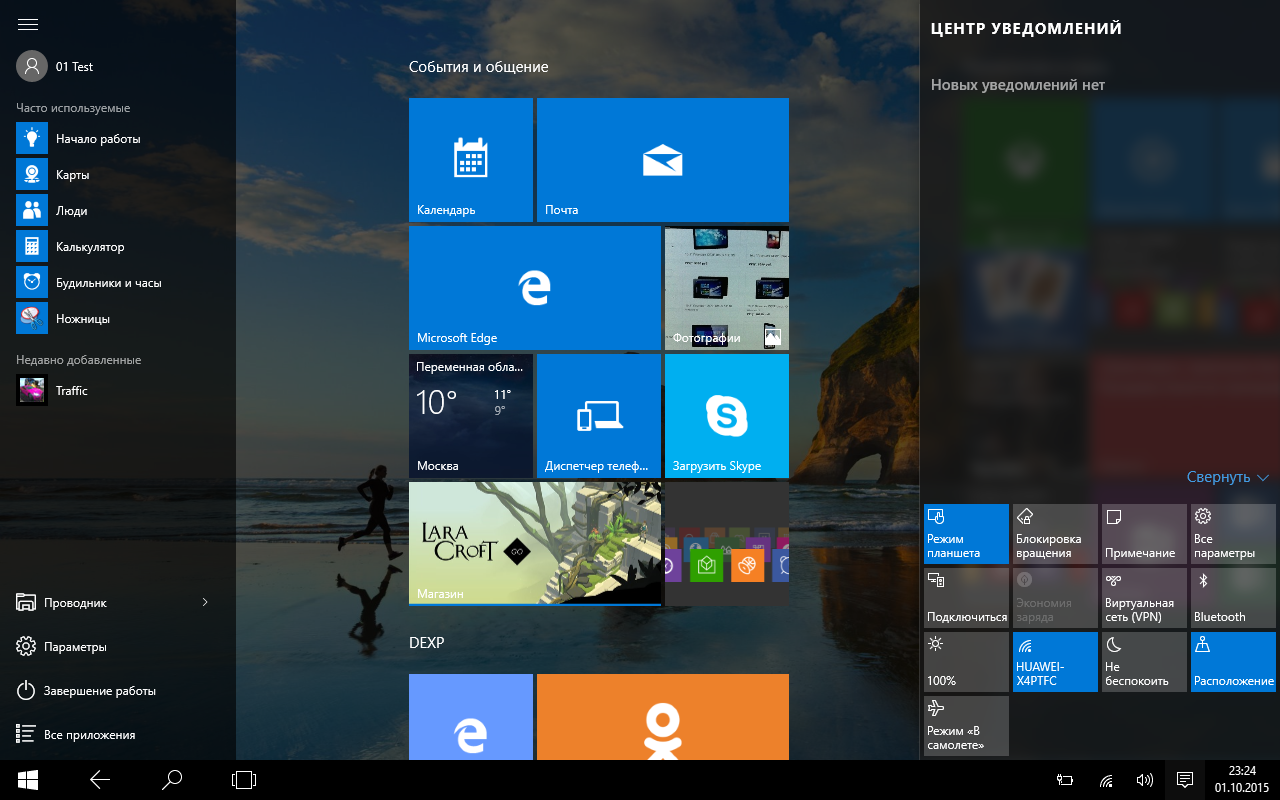Toggle Блокировка вращения rotation lock
1280x800 pixels.
pyautogui.click(x=1055, y=534)
